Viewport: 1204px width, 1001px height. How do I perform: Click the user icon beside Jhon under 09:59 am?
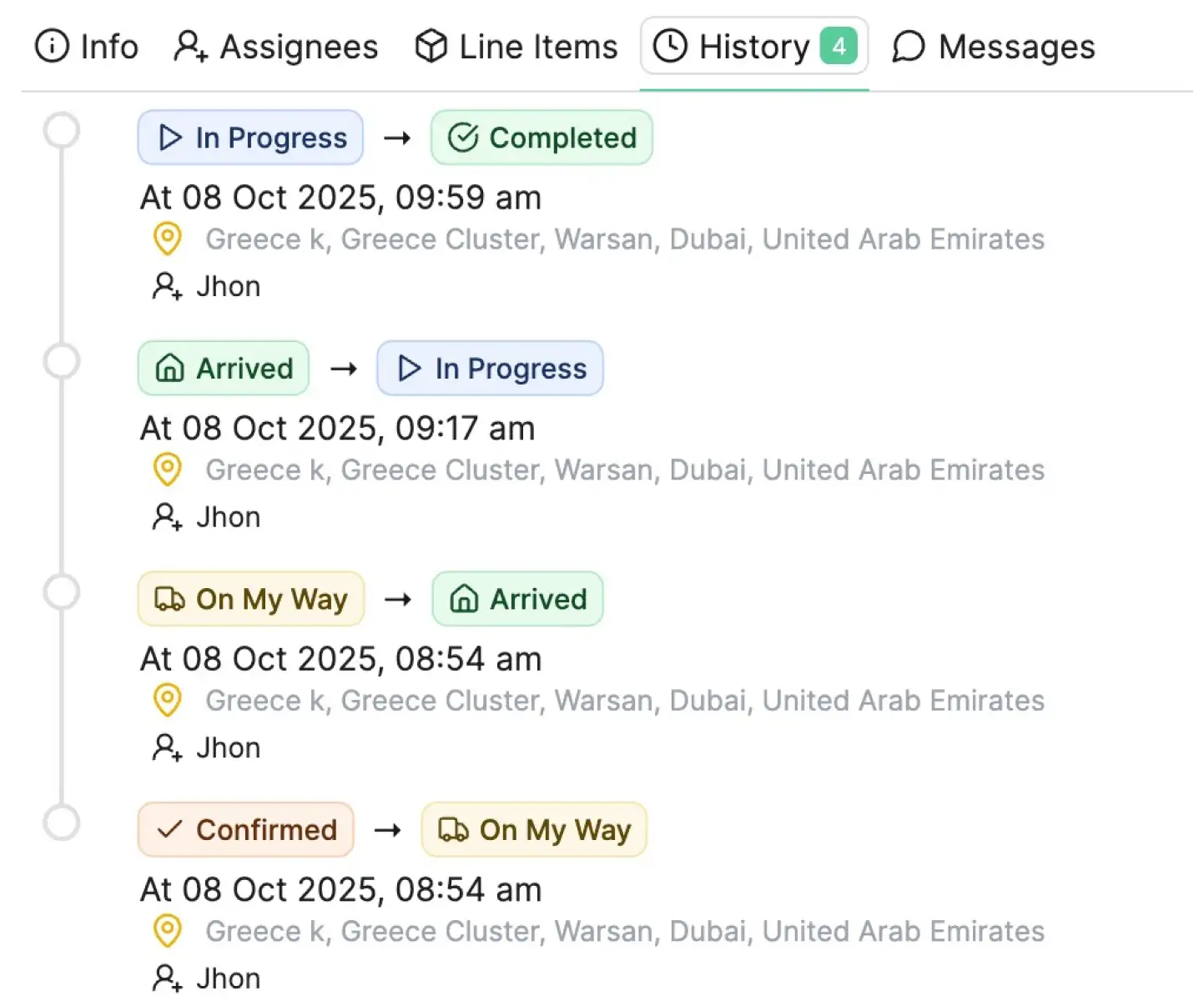(x=166, y=287)
